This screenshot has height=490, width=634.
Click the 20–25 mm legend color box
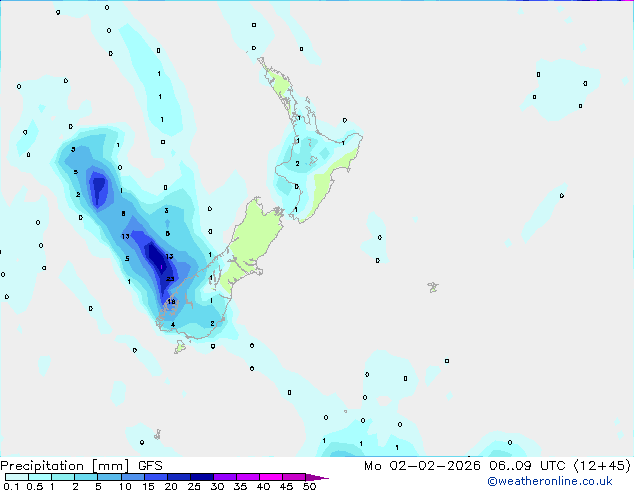(x=179, y=477)
